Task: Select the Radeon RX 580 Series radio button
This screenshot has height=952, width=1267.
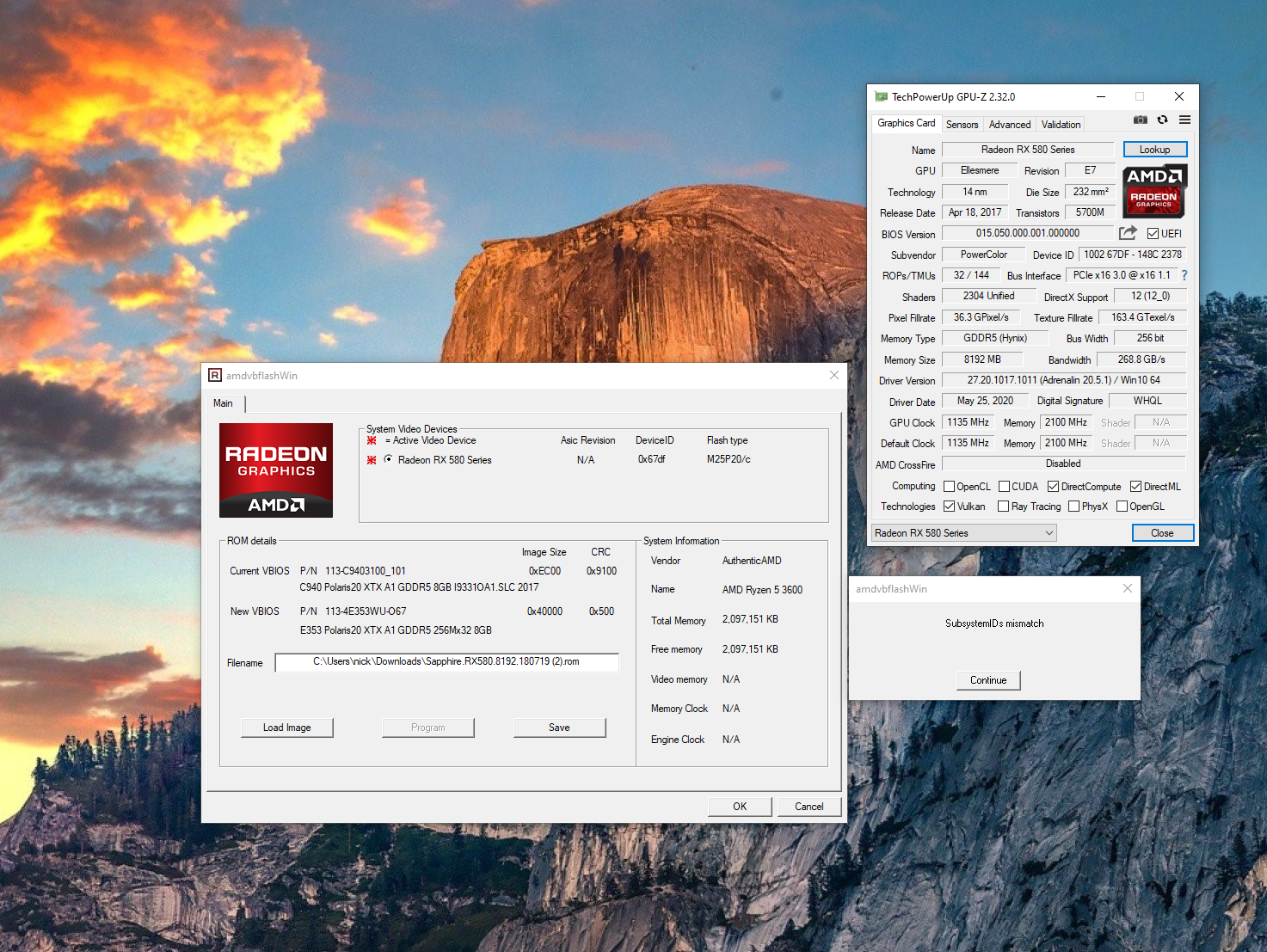Action: click(x=389, y=459)
